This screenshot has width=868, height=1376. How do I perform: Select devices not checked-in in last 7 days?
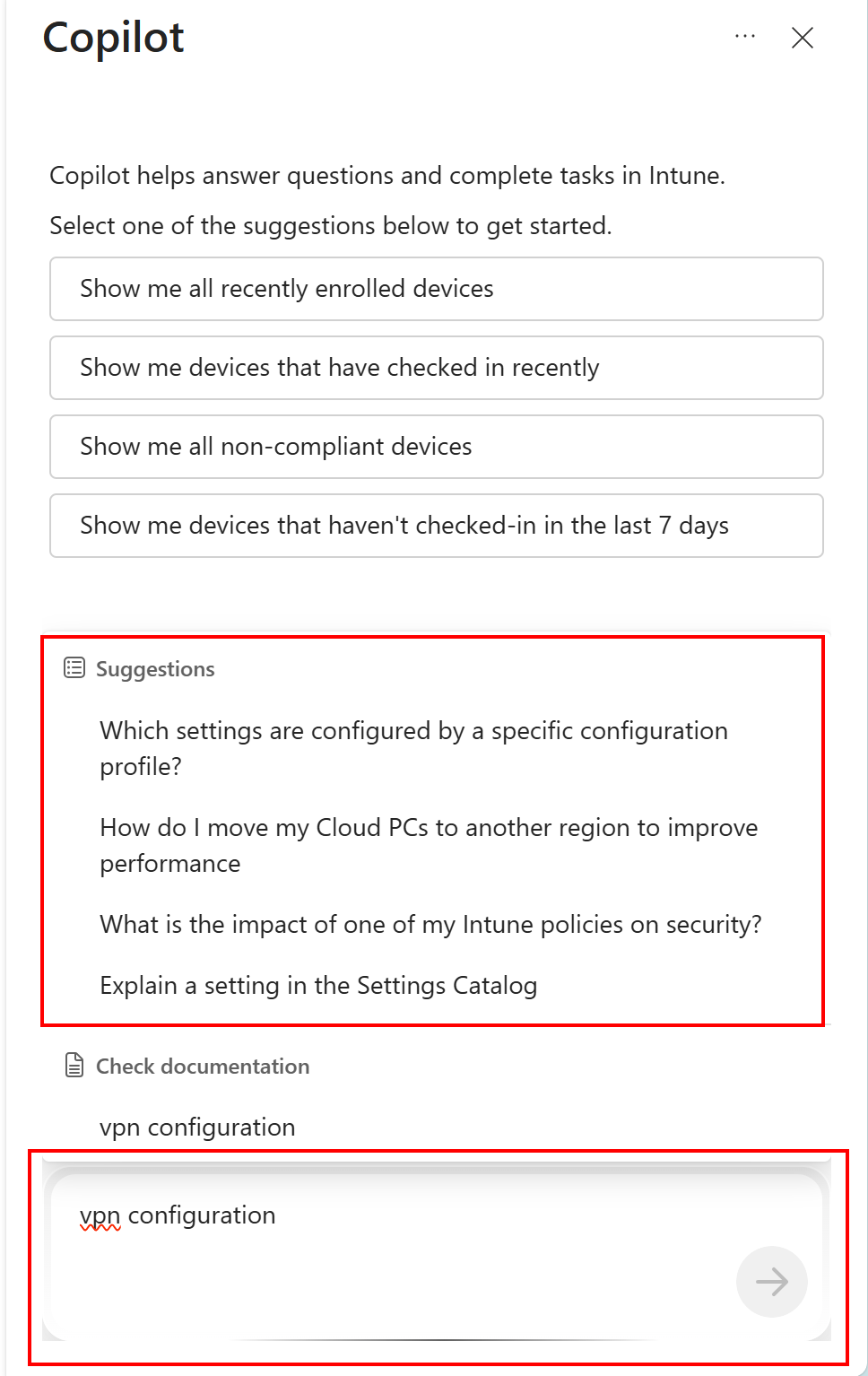tap(436, 526)
